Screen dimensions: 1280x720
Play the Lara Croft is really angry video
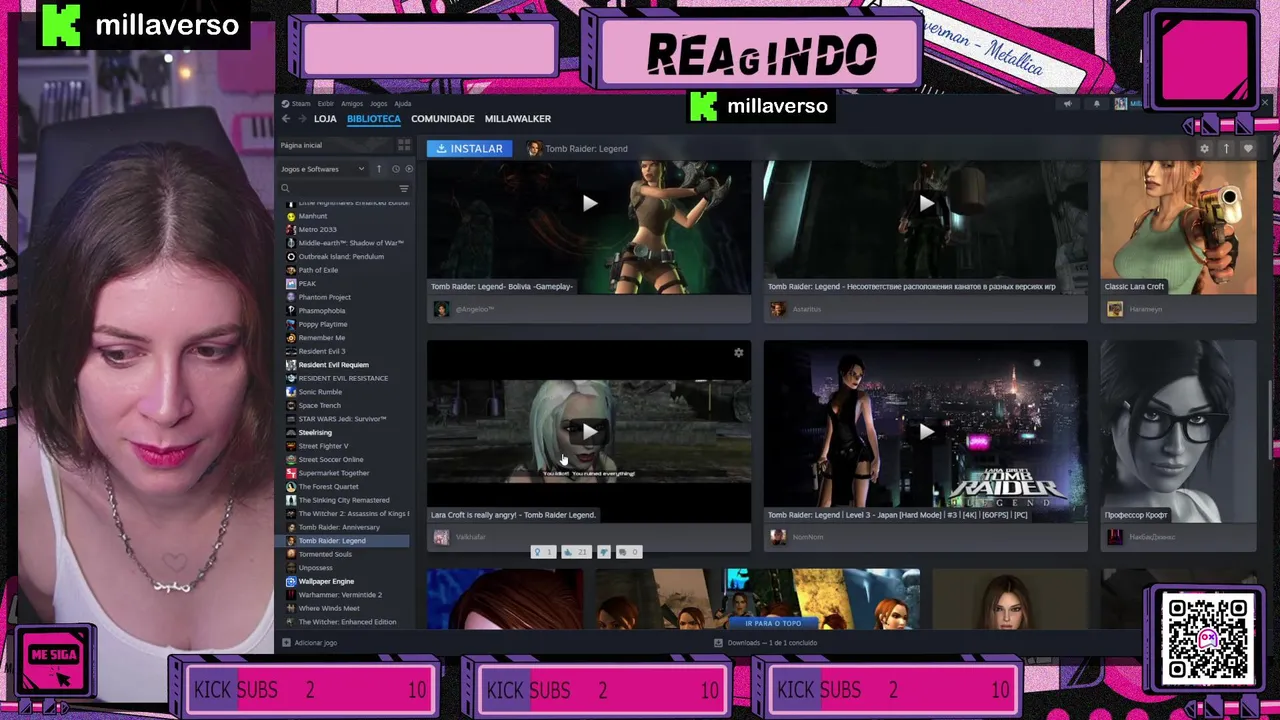(x=590, y=431)
